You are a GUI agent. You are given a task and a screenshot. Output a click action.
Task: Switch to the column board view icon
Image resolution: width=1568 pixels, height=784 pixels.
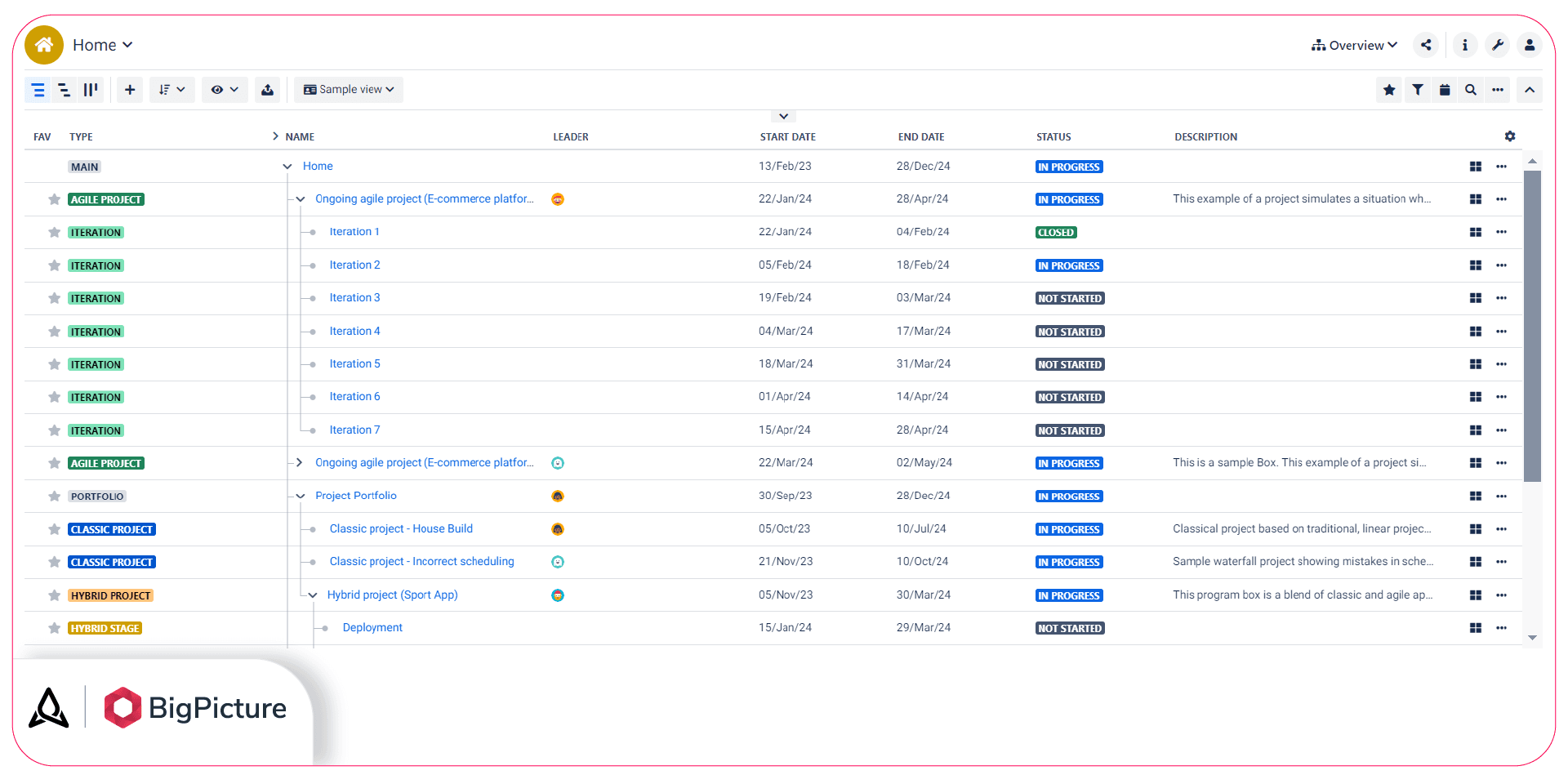pos(90,90)
